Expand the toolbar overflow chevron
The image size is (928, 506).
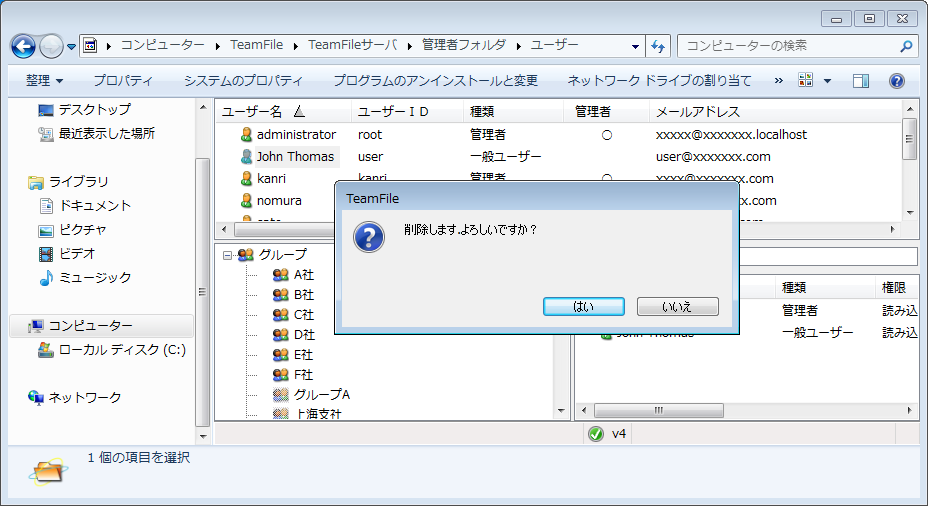(x=778, y=80)
